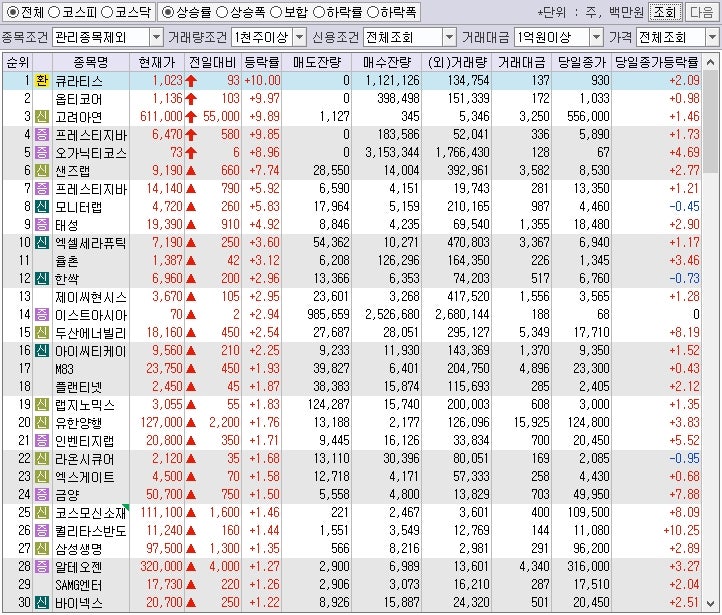The width and height of the screenshot is (722, 615).
Task: Choose the 상승률 sort radio button
Action: click(168, 12)
